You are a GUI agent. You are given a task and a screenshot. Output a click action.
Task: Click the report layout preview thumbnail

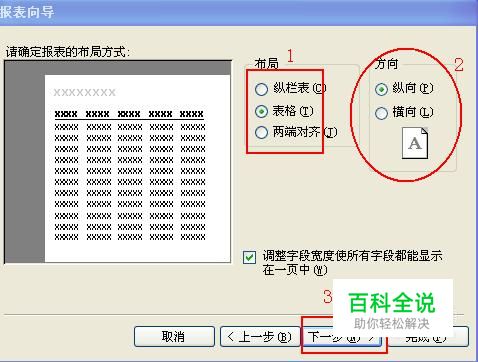[118, 162]
